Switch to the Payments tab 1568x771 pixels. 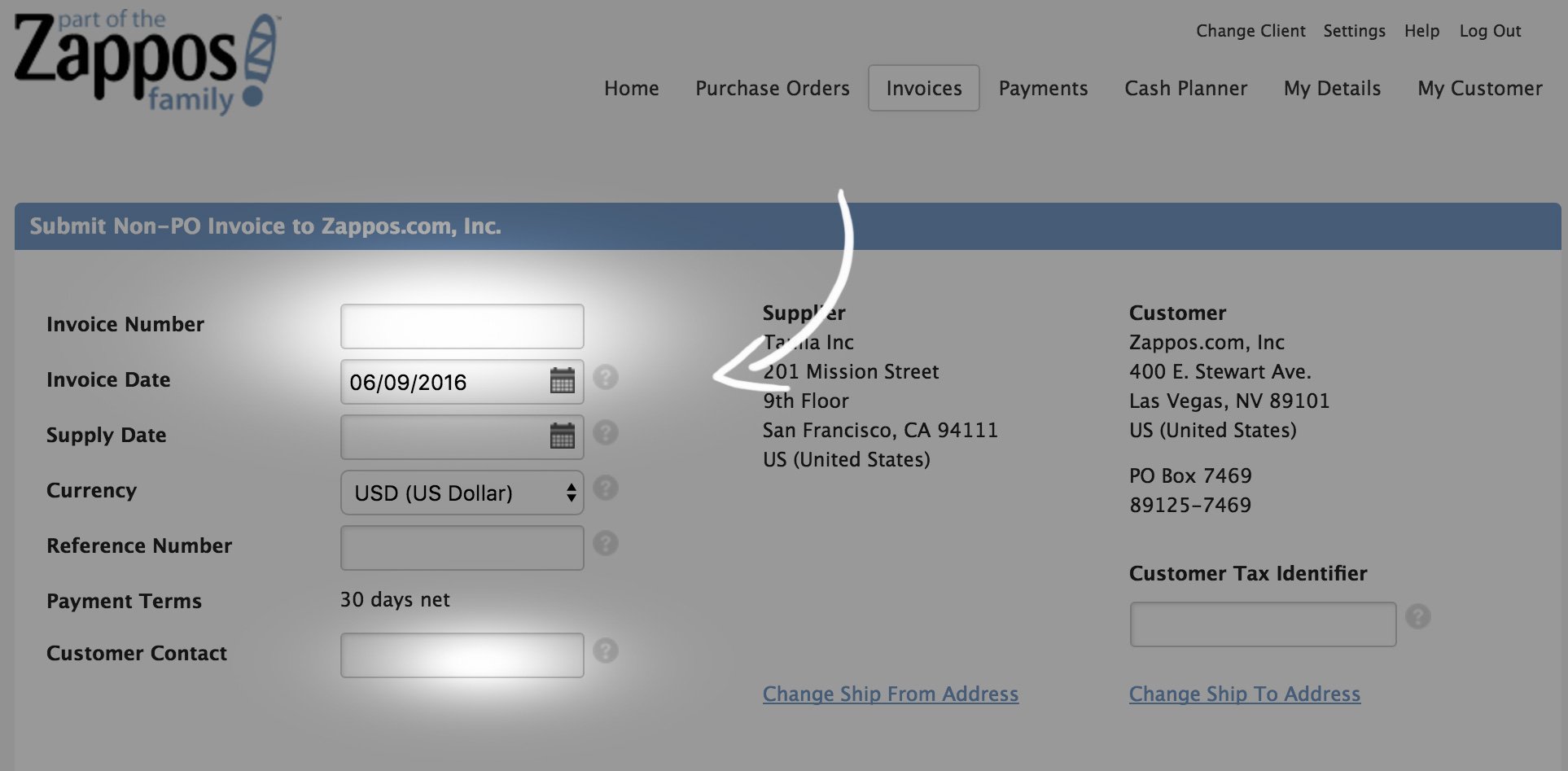[1044, 88]
